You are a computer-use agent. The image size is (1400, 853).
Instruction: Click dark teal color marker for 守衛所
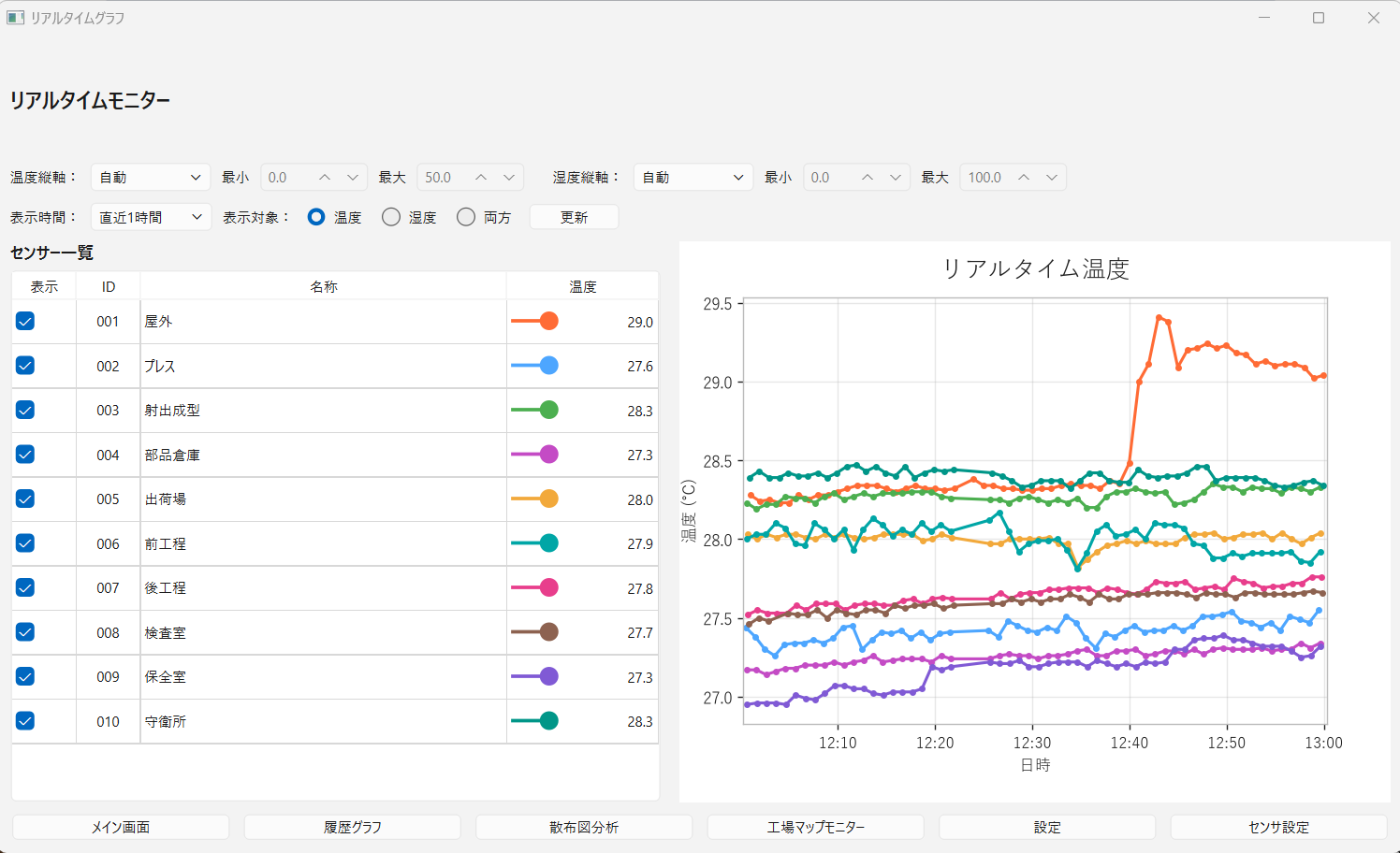click(x=549, y=721)
